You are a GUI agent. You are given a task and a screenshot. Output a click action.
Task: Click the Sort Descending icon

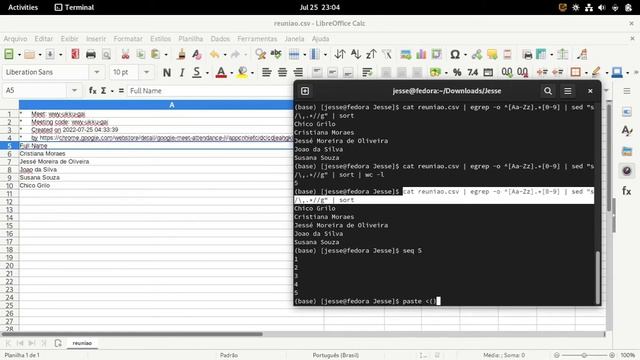coord(371,54)
